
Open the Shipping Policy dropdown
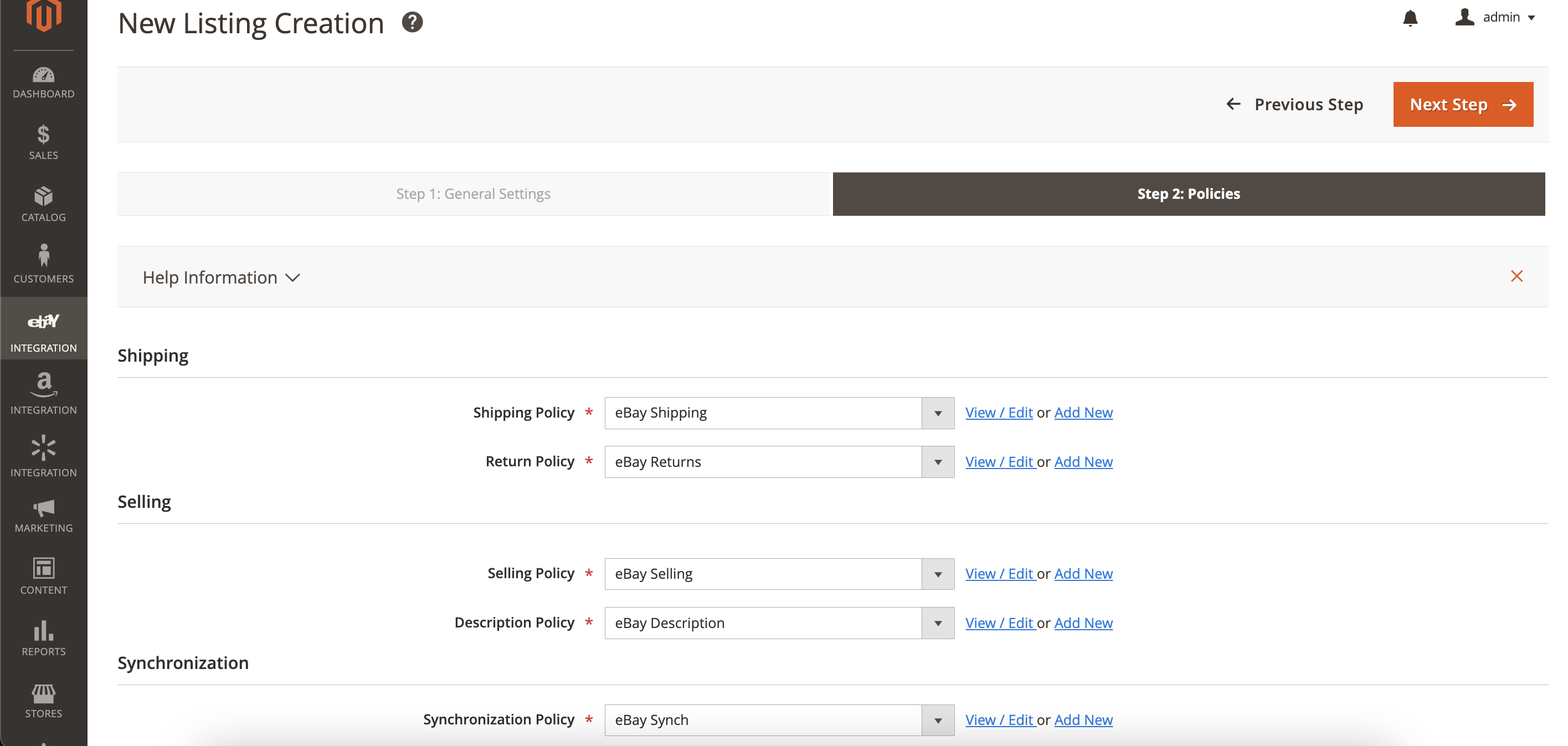click(937, 413)
